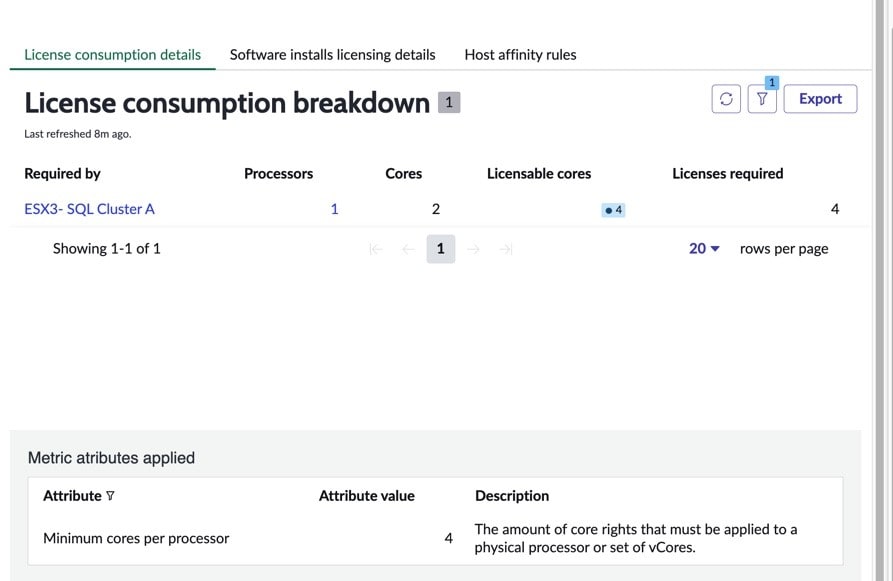Click the Export button
This screenshot has height=581, width=893.
coord(820,98)
